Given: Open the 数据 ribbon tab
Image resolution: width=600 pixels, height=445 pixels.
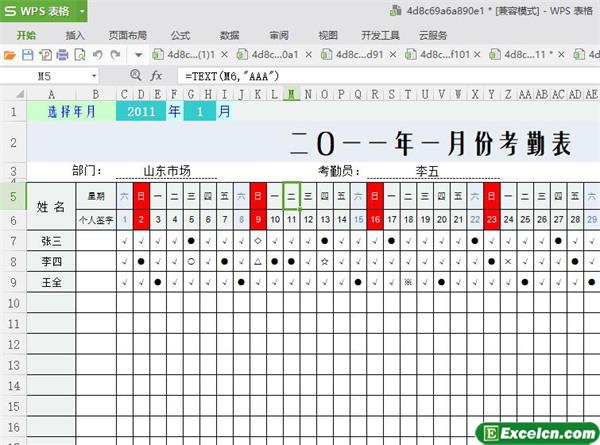Looking at the screenshot, I should coord(229,36).
